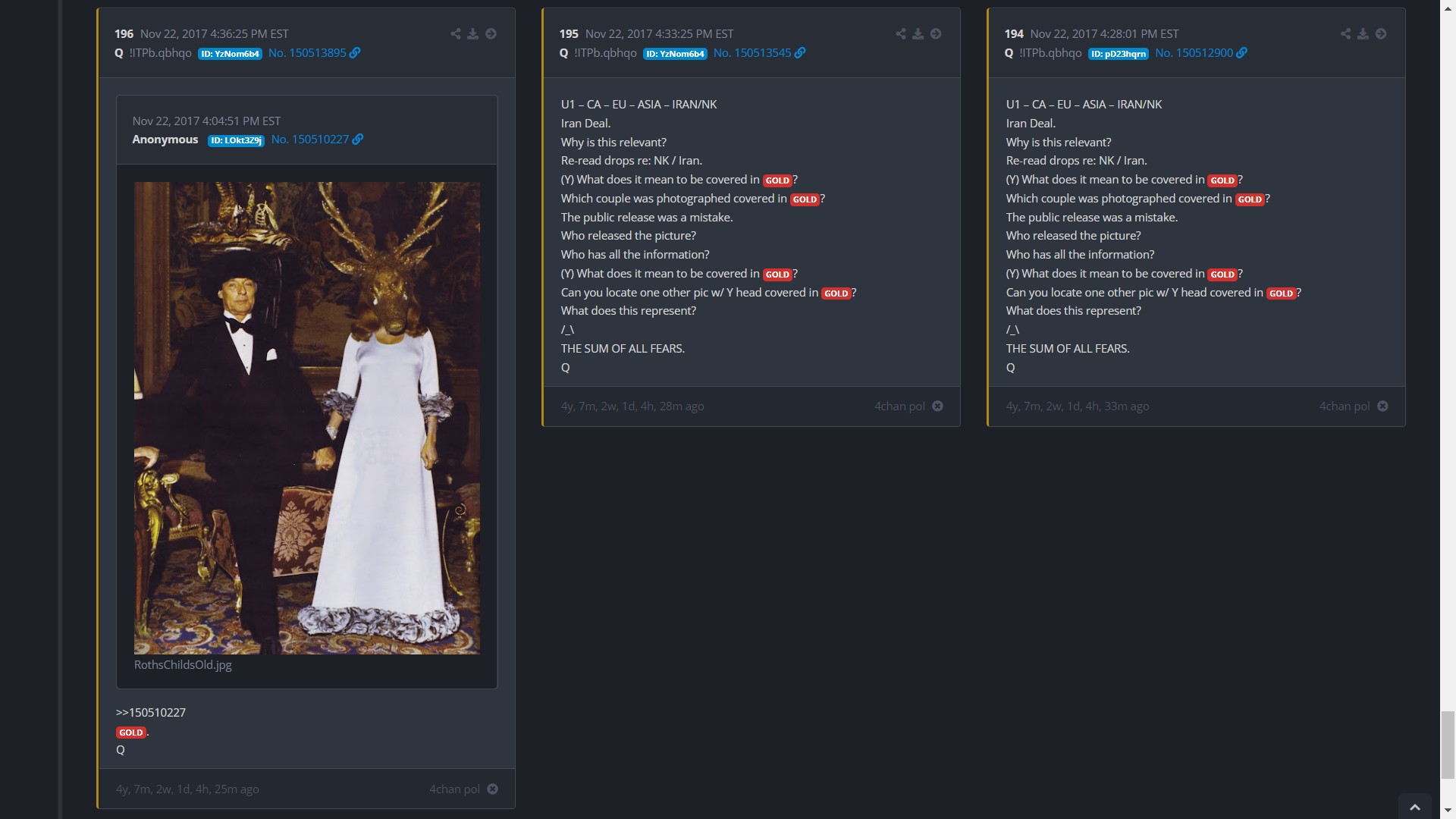Click the scroll-to-top arrow button

pos(1415,806)
